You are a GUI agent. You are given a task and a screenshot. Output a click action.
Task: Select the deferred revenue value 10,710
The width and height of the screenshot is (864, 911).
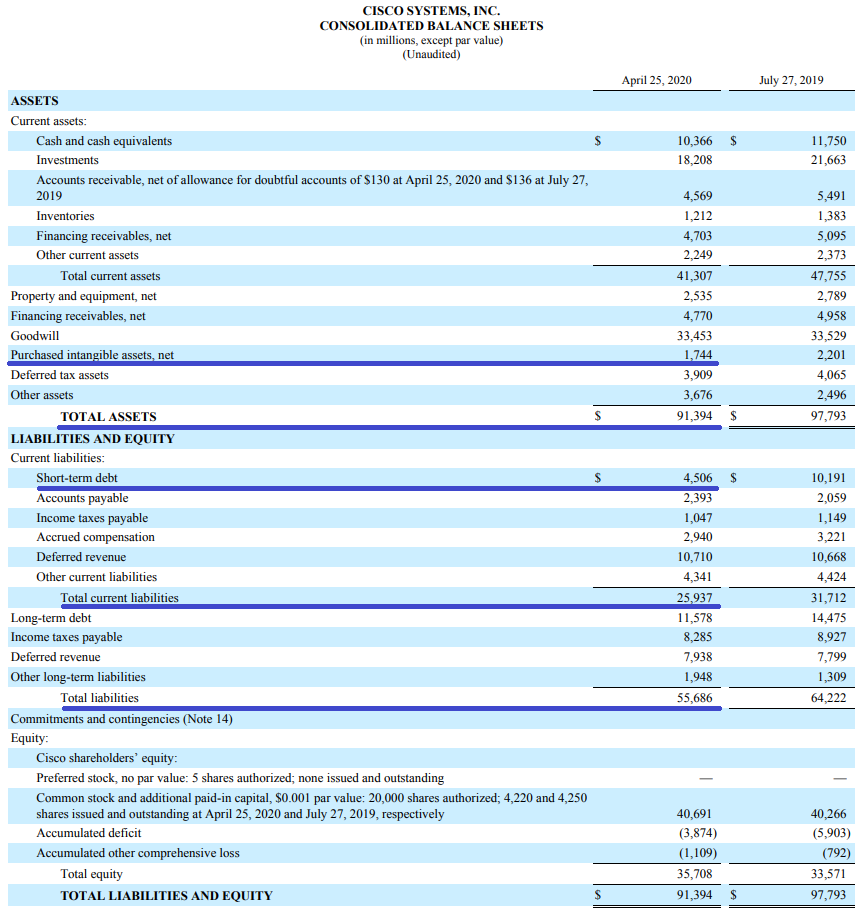pyautogui.click(x=694, y=557)
